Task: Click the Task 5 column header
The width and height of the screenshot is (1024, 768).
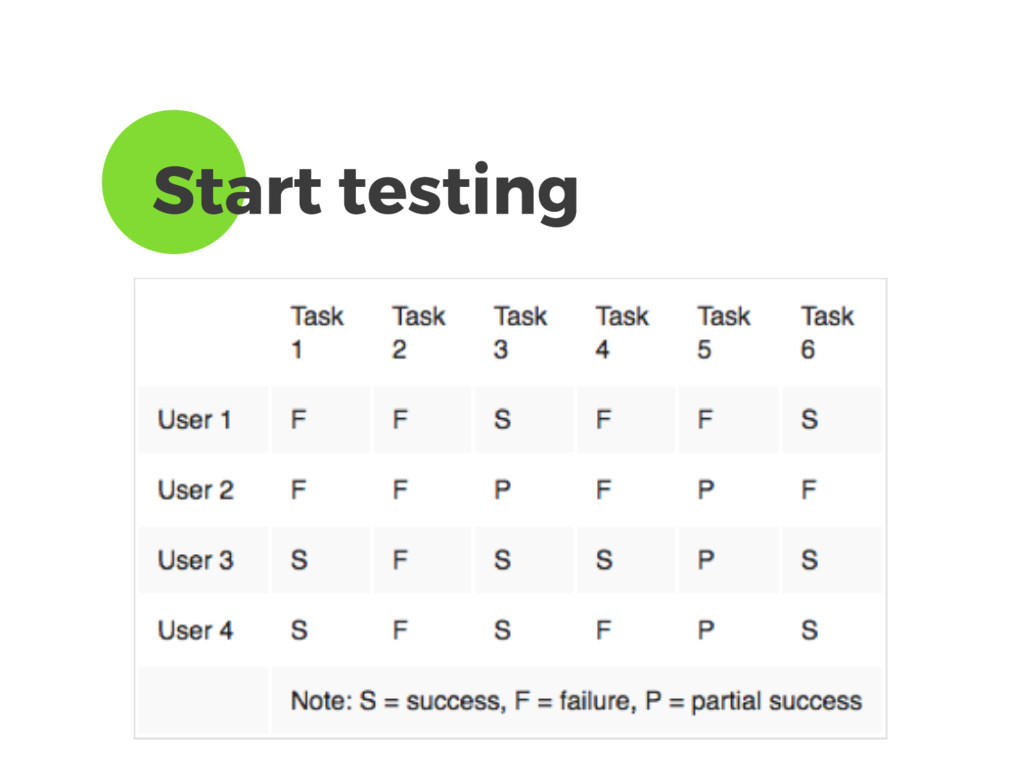Action: point(724,332)
